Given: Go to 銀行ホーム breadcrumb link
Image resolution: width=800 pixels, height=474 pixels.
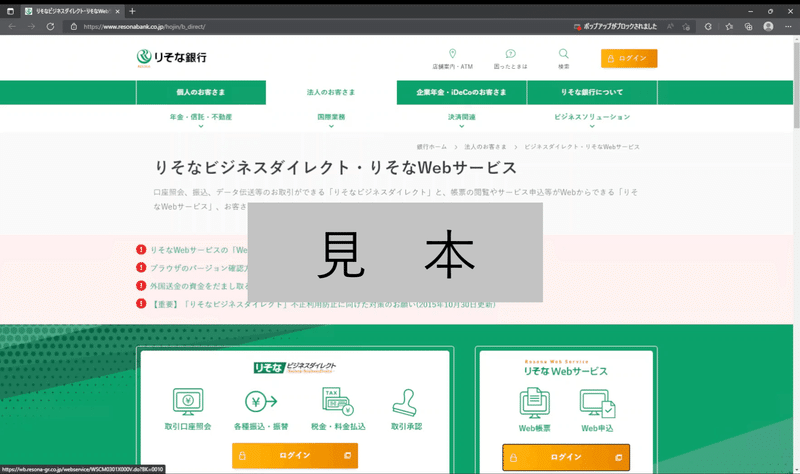Looking at the screenshot, I should pyautogui.click(x=431, y=147).
